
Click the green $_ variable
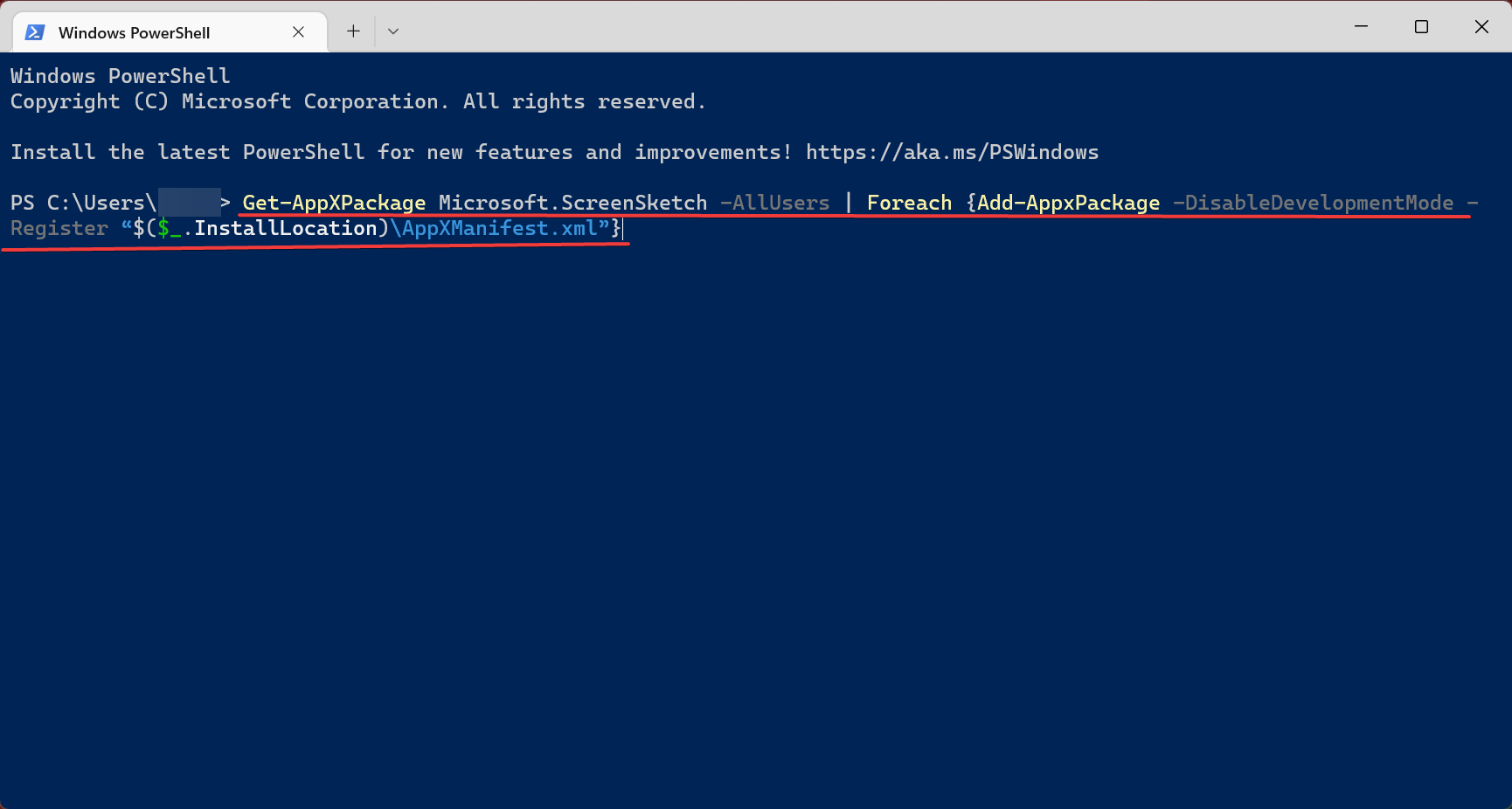169,228
